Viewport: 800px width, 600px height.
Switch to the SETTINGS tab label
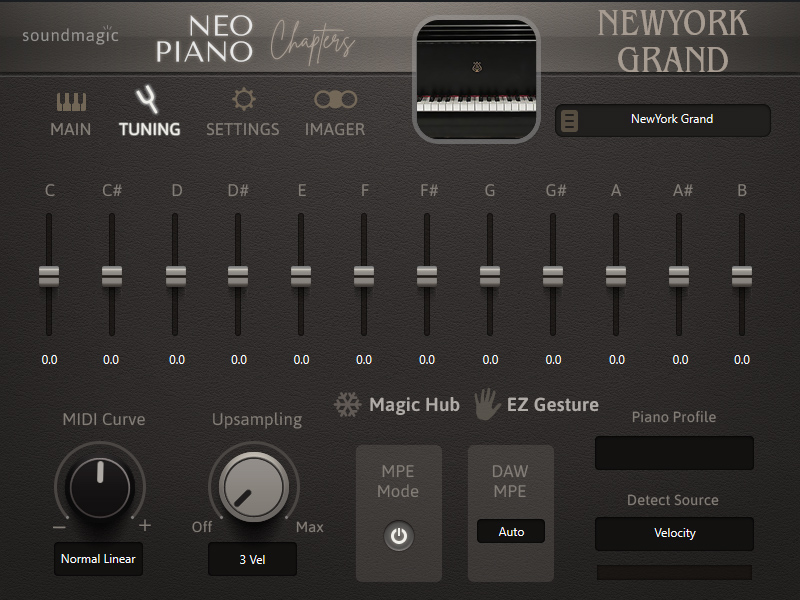[x=243, y=130]
